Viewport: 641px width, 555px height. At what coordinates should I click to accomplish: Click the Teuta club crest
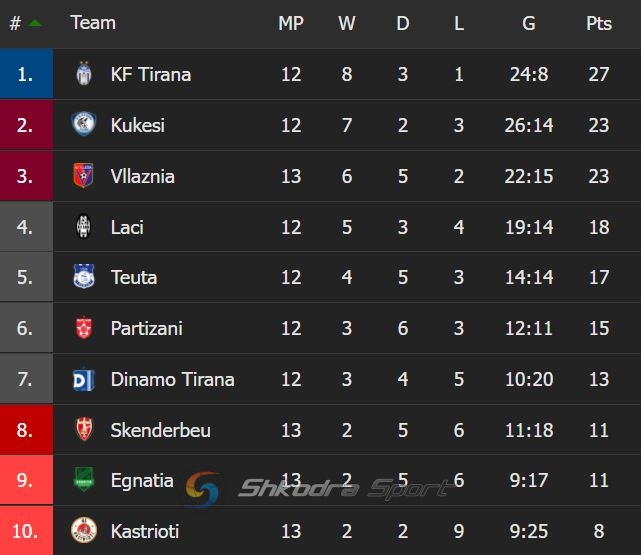84,277
